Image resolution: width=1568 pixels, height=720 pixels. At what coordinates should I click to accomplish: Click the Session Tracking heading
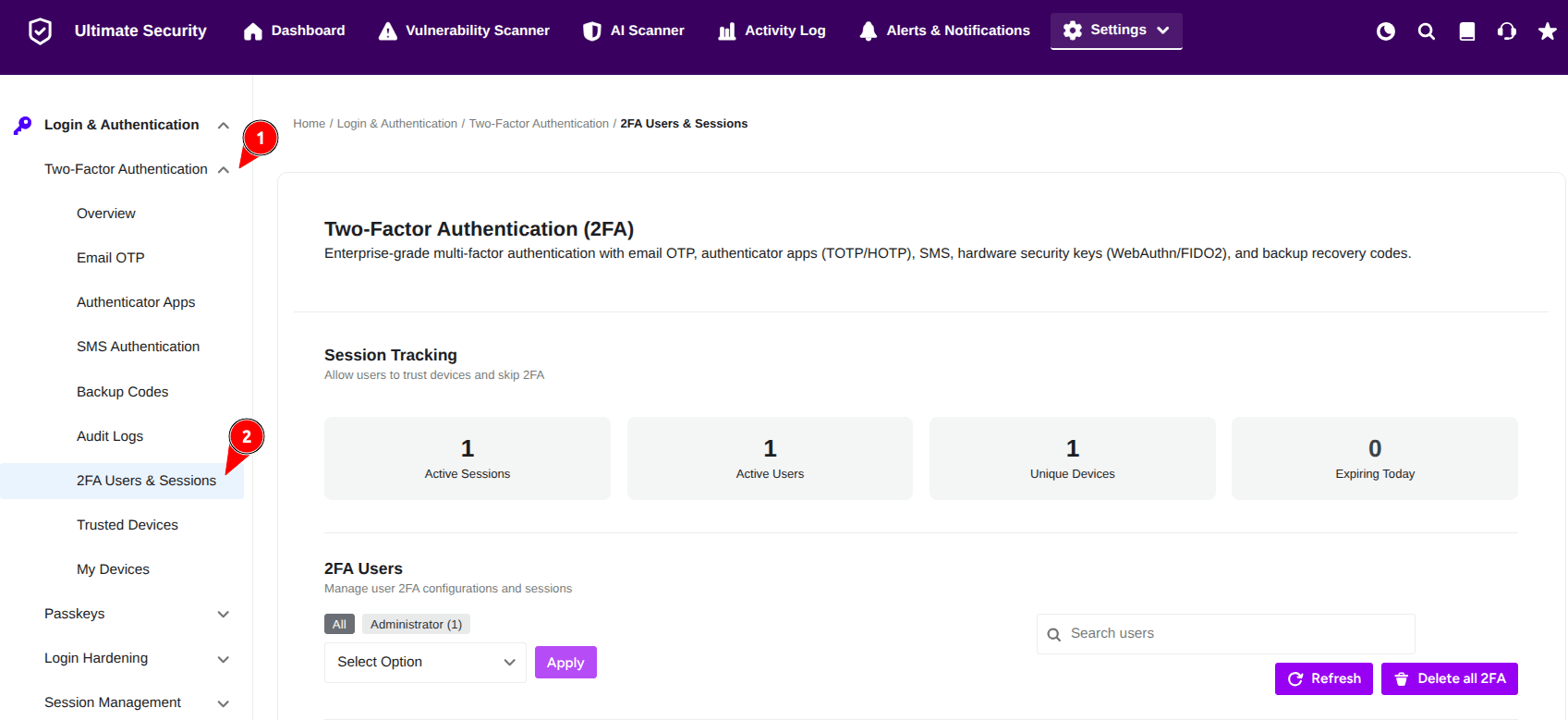(x=391, y=355)
